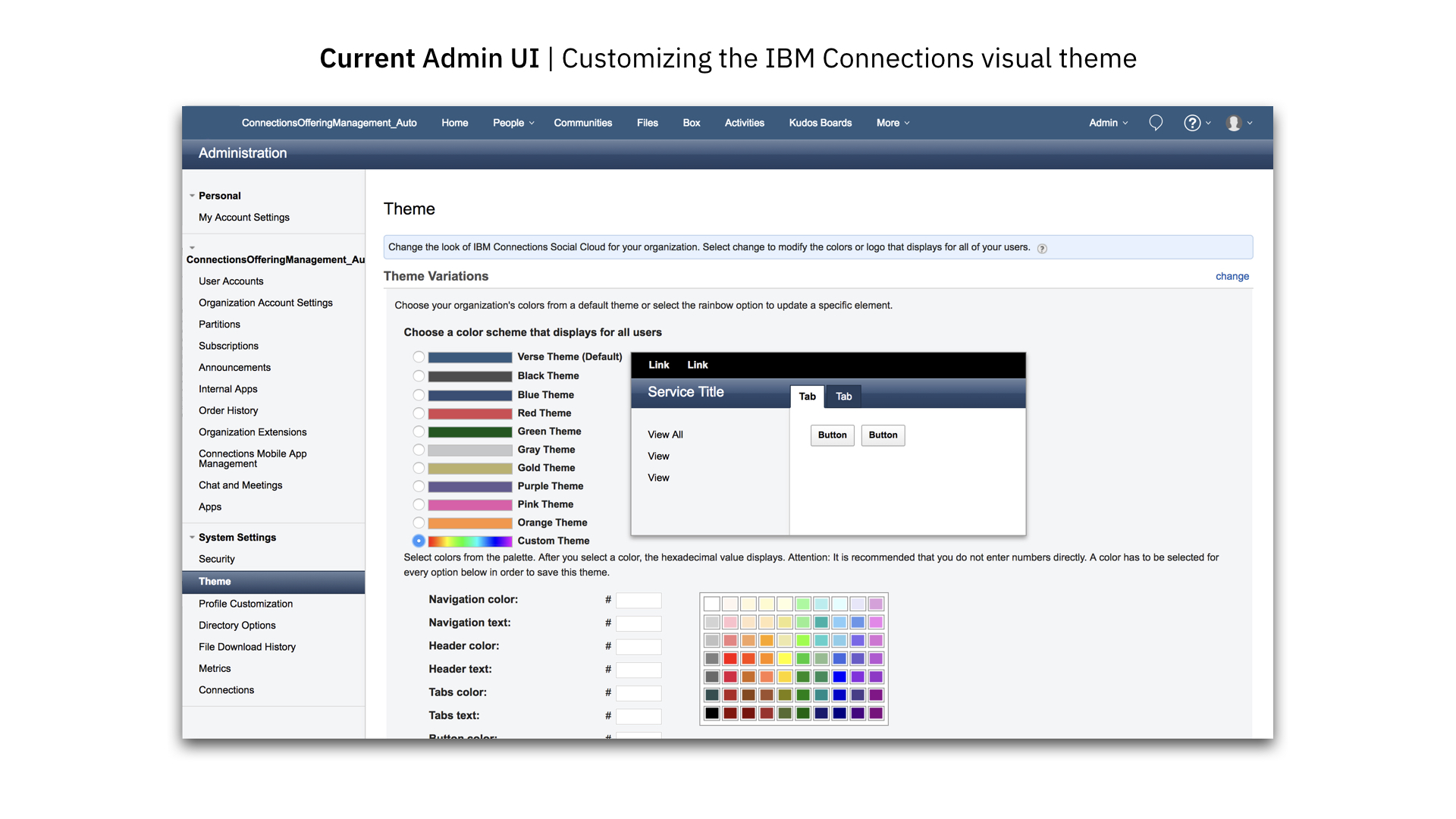Screen dimensions: 1456x819
Task: Open File Download History
Action: tap(247, 647)
